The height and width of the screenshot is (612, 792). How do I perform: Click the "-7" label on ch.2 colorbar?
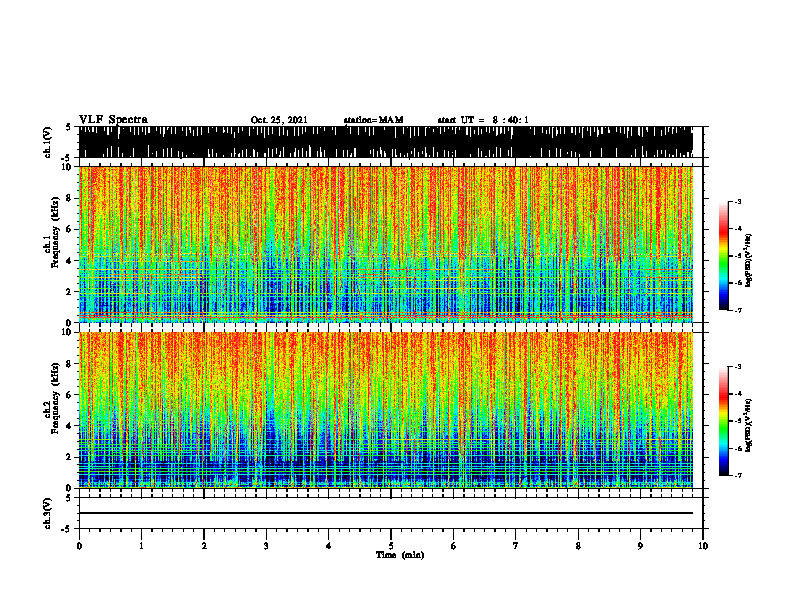738,475
